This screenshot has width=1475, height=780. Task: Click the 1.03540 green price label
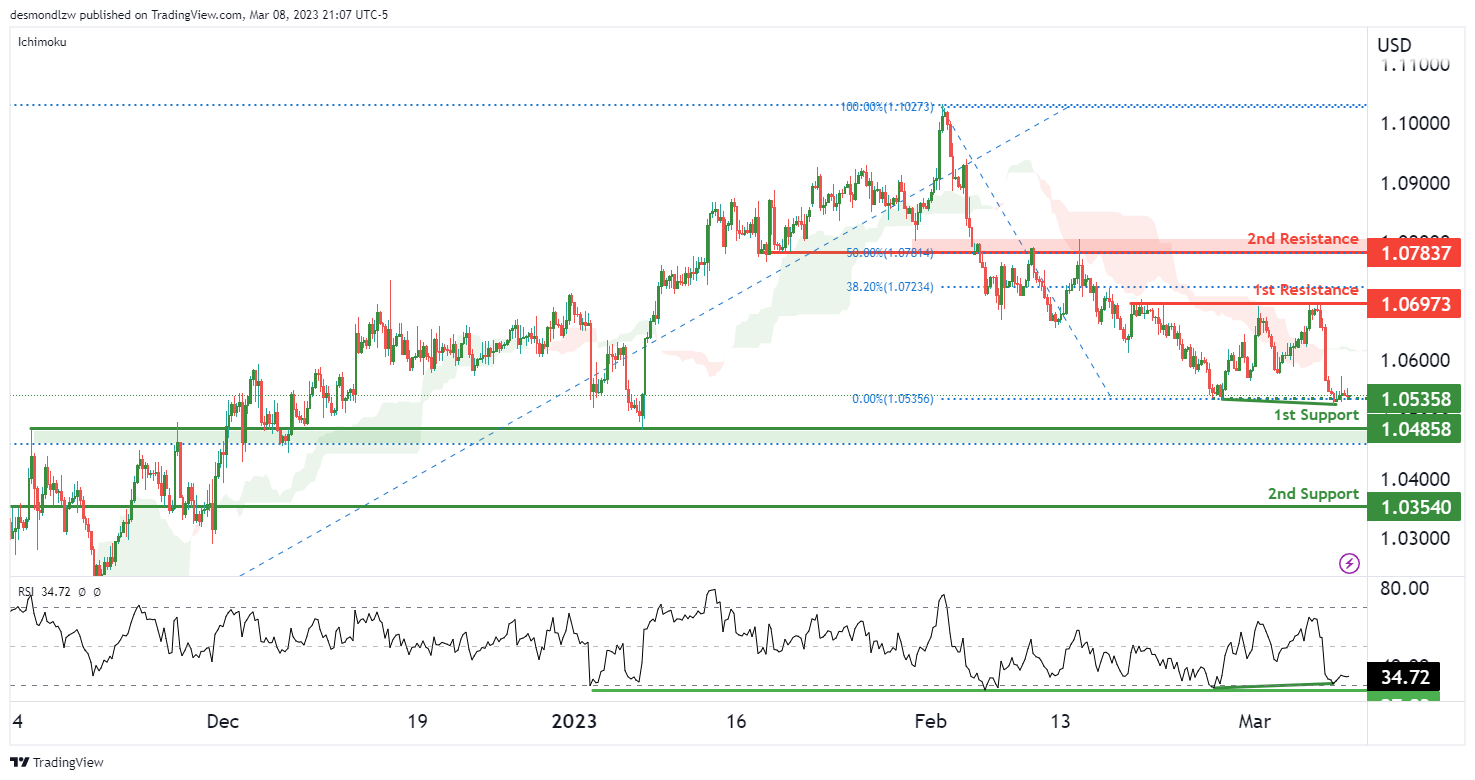click(x=1413, y=507)
